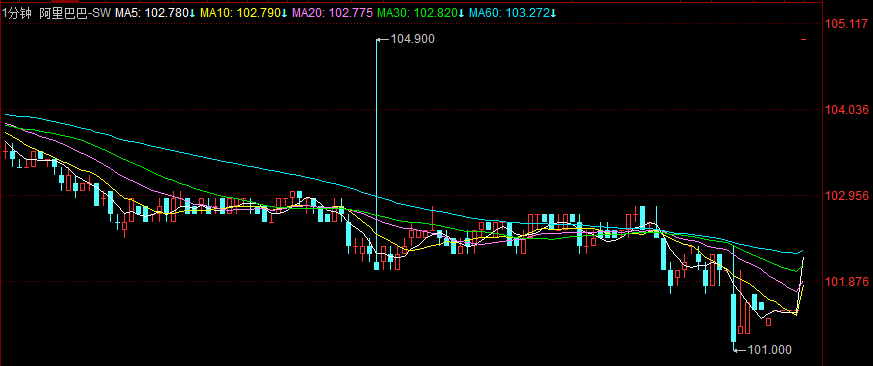Click the 105.117 price axis label
This screenshot has width=873, height=366.
tap(847, 23)
